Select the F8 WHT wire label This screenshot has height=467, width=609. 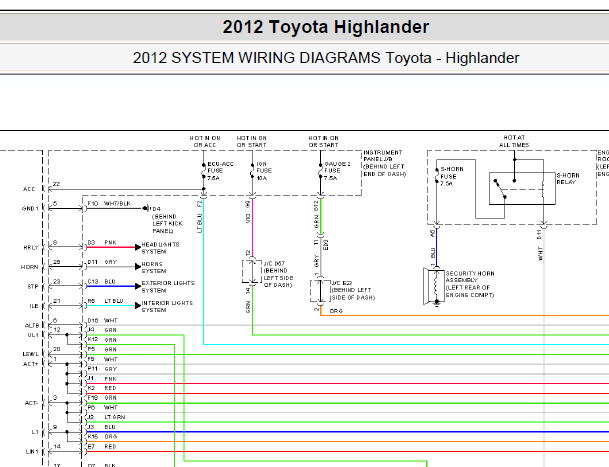click(x=103, y=359)
